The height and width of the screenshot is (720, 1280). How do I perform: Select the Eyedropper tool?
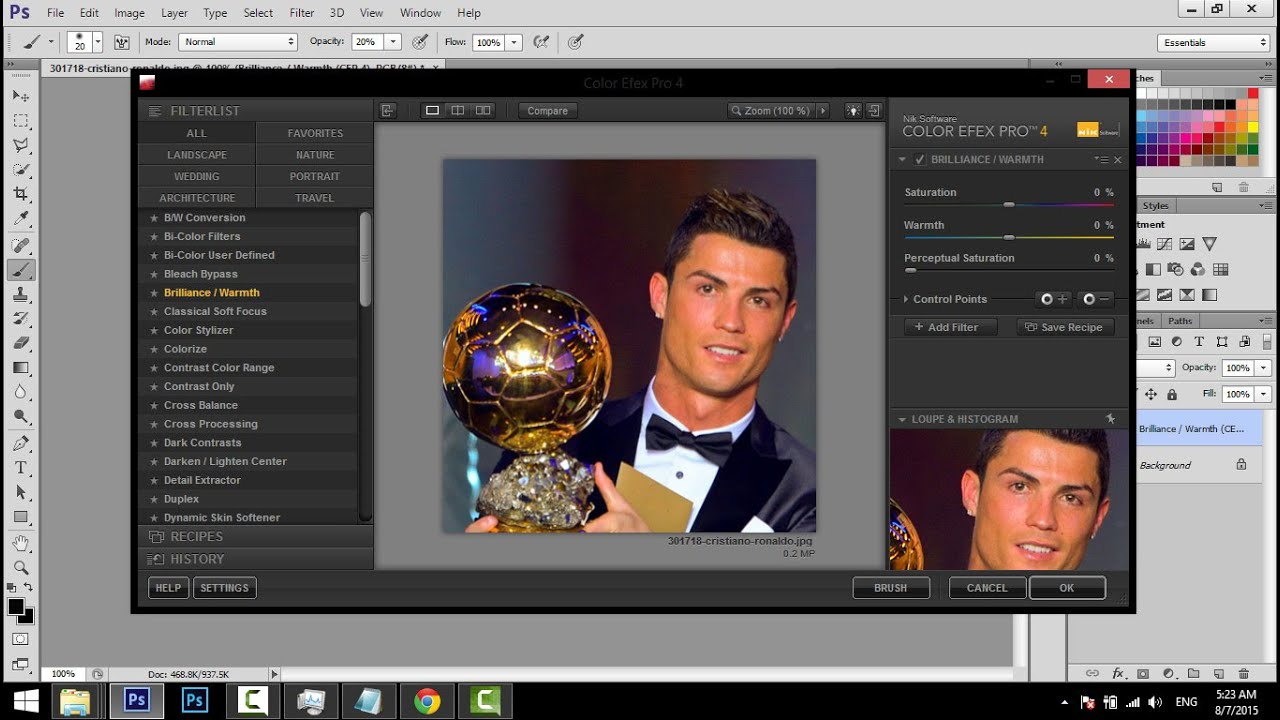pos(21,219)
